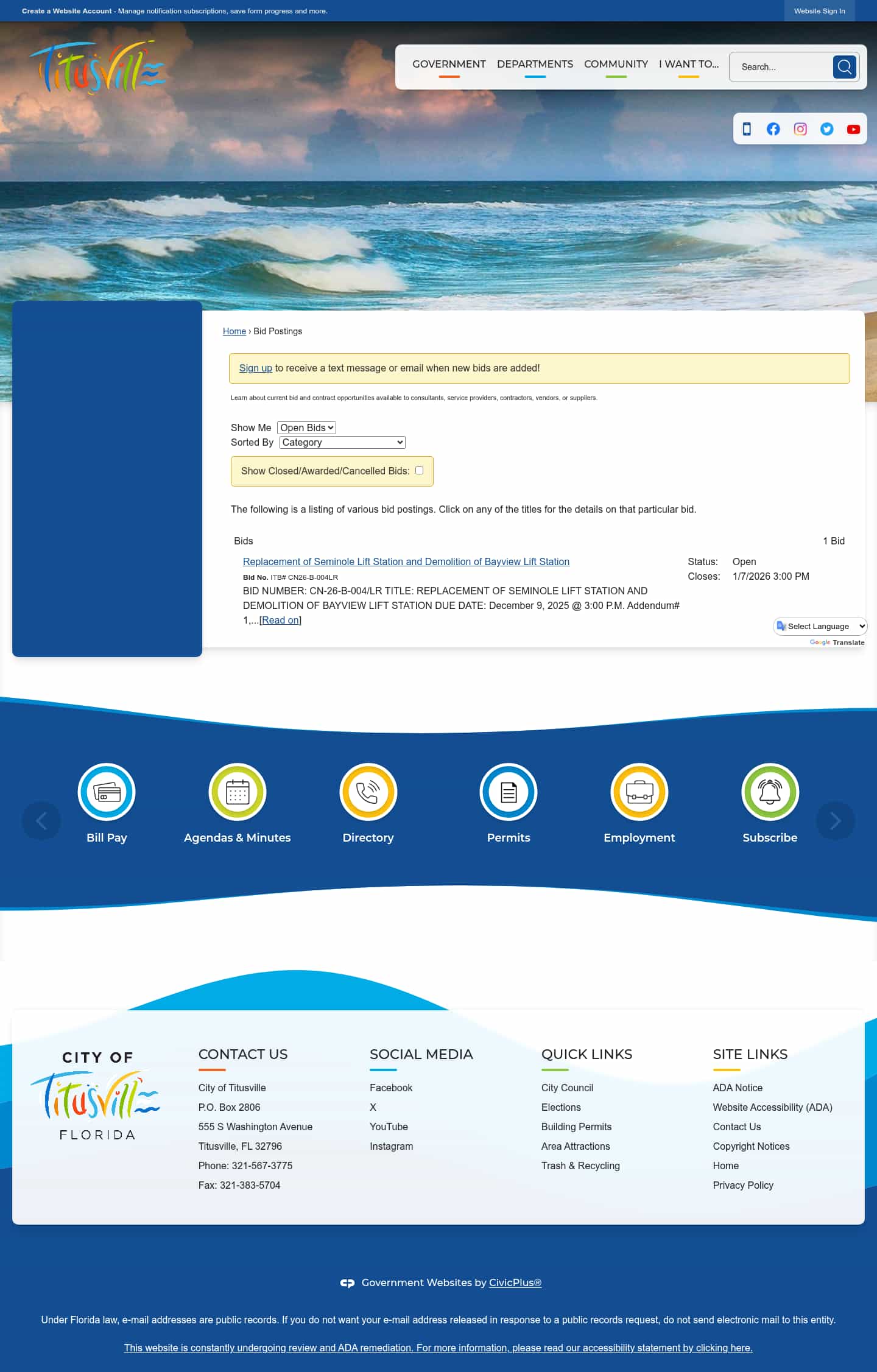The height and width of the screenshot is (1372, 877).
Task: Open the YouTube icon in header
Action: point(853,129)
